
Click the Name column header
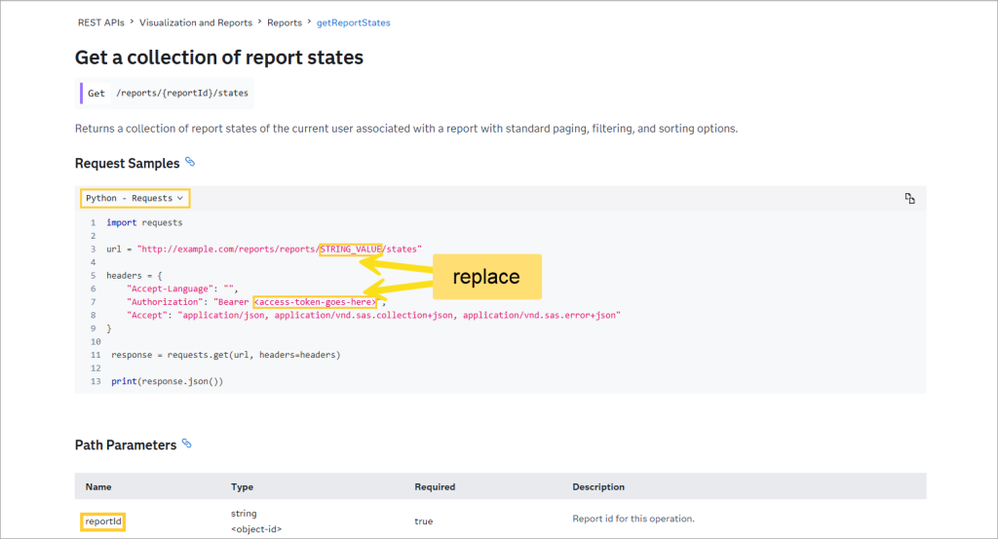(98, 487)
